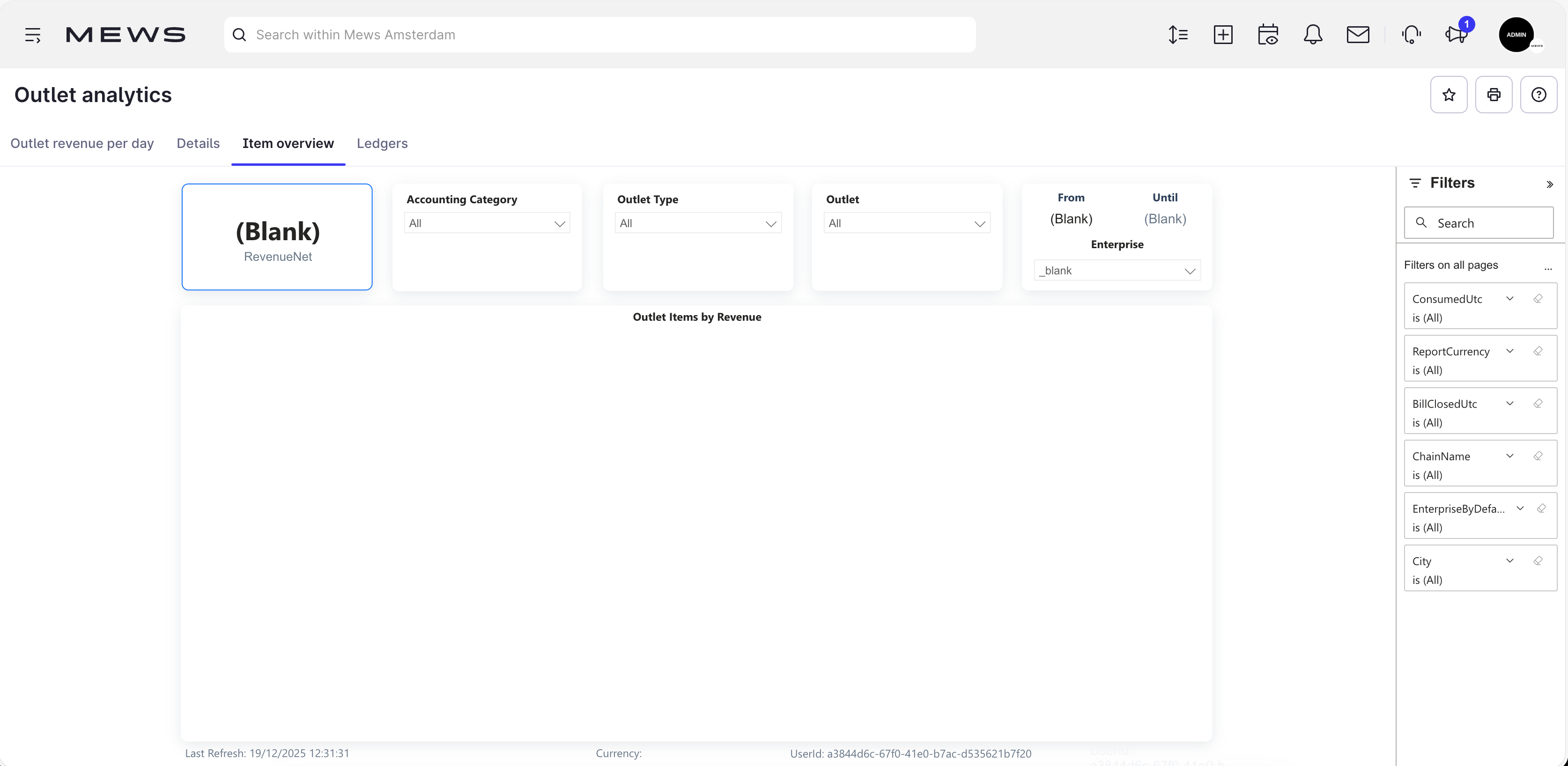This screenshot has width=1568, height=766.
Task: Click the From date (Blank) value
Action: [x=1071, y=219]
